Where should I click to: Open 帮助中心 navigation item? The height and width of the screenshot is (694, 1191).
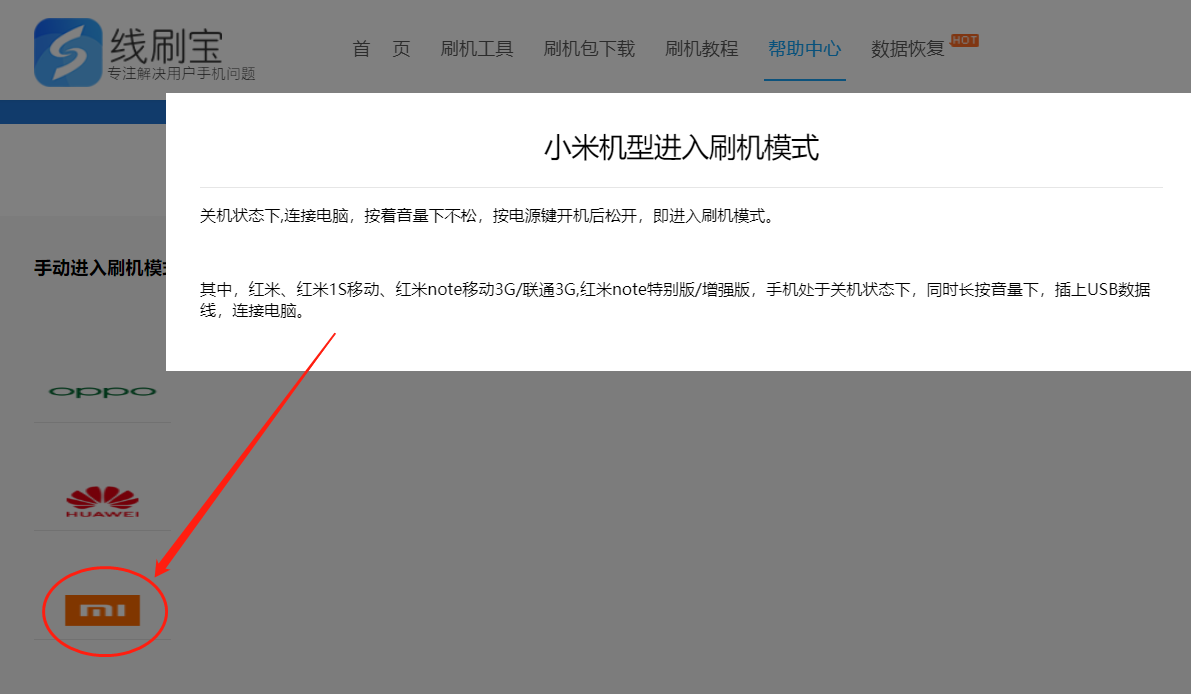click(804, 49)
